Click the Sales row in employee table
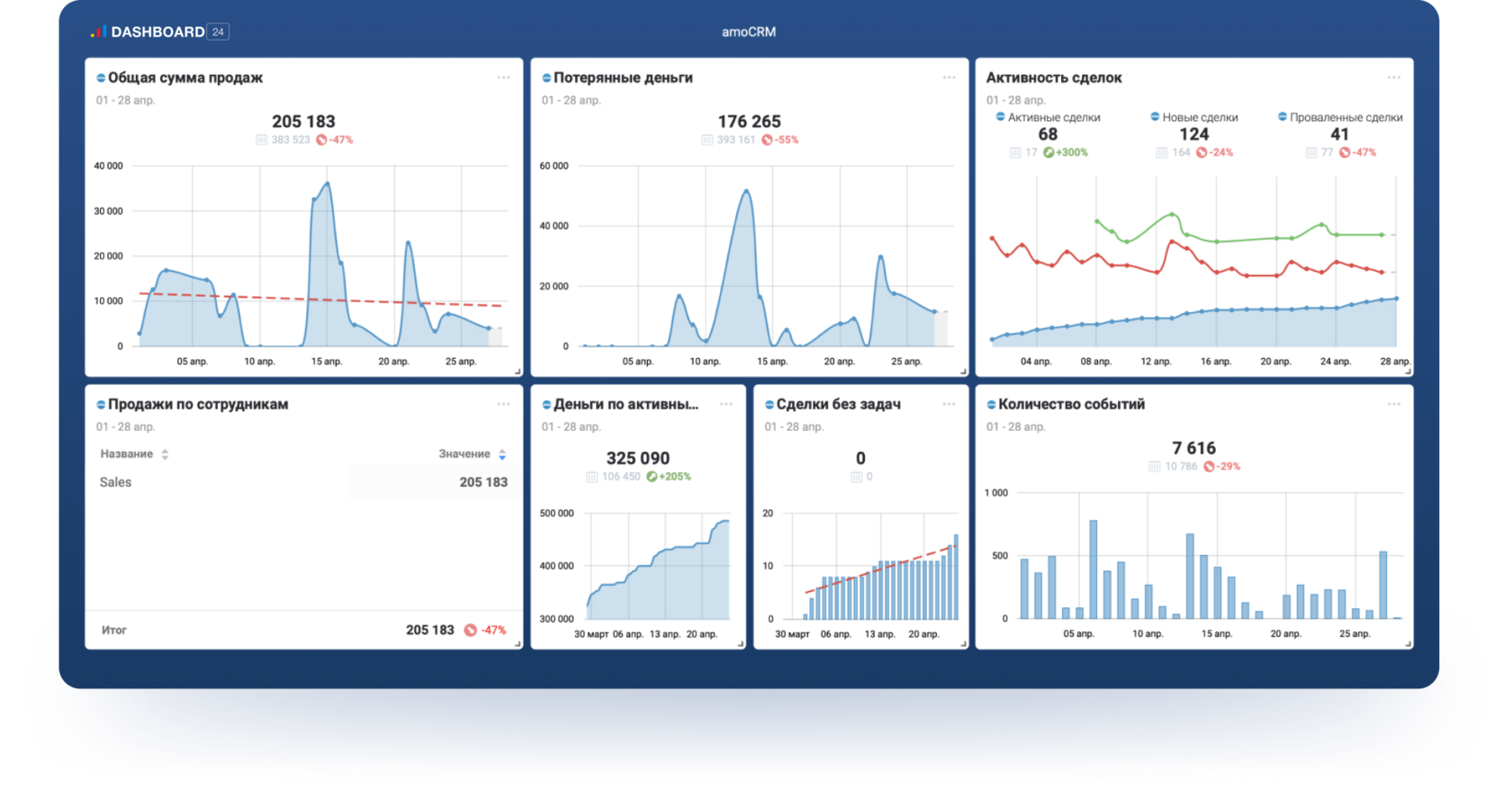This screenshot has width=1512, height=789. click(x=303, y=482)
